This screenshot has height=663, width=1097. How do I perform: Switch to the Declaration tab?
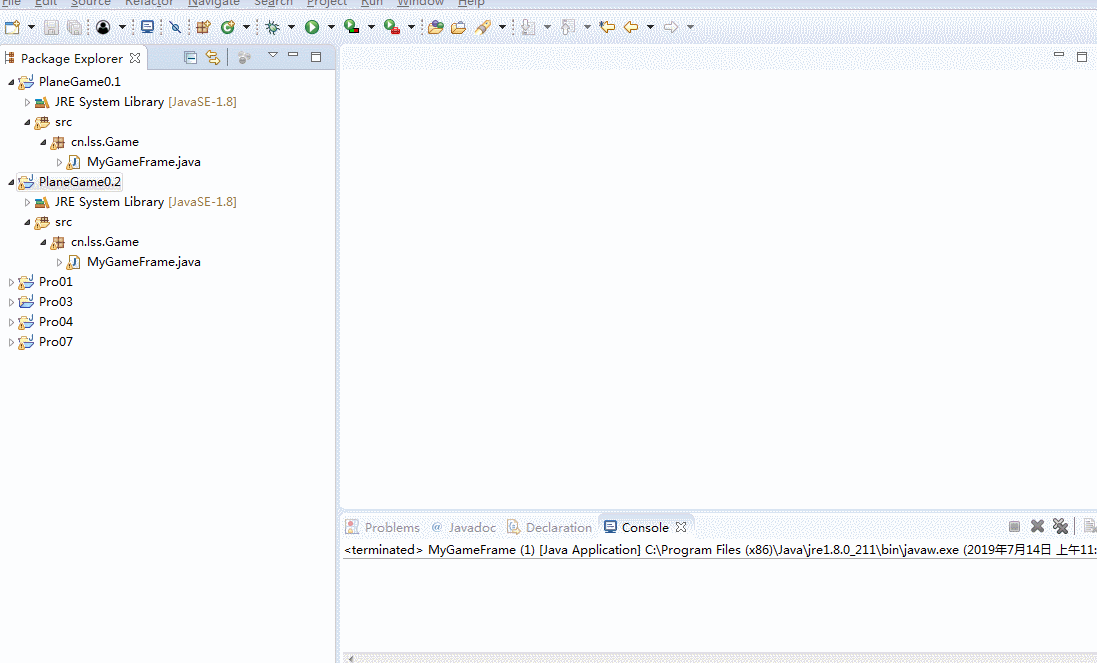pos(549,527)
